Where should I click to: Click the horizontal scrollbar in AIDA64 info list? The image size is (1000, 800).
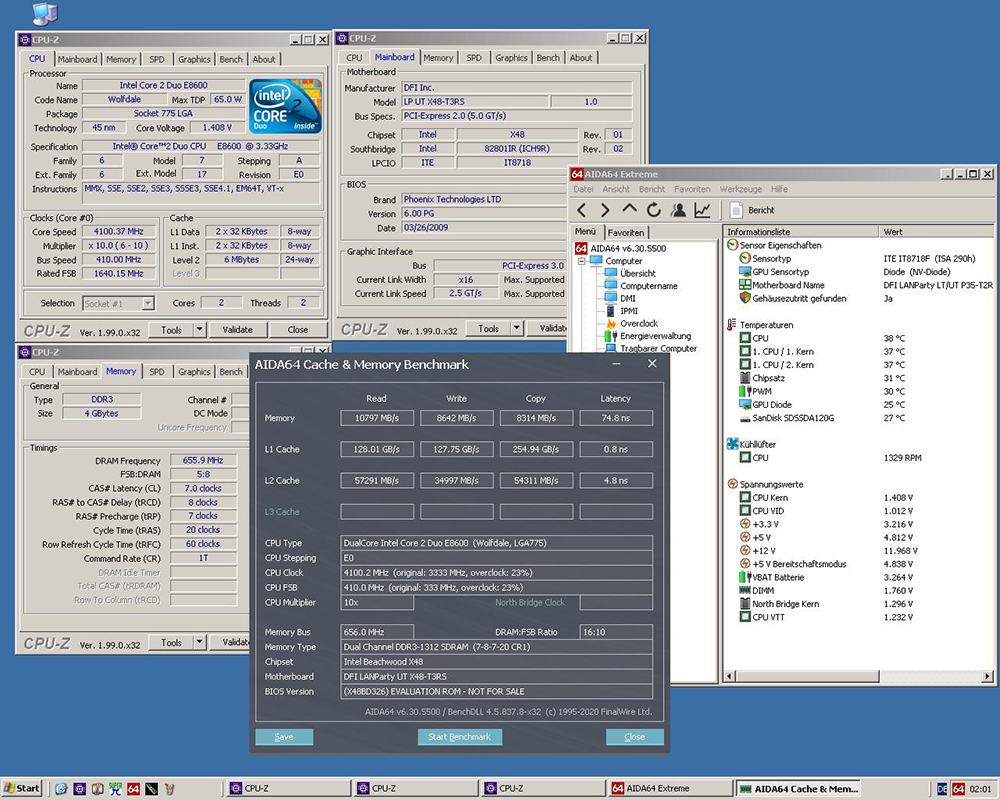pyautogui.click(x=807, y=676)
